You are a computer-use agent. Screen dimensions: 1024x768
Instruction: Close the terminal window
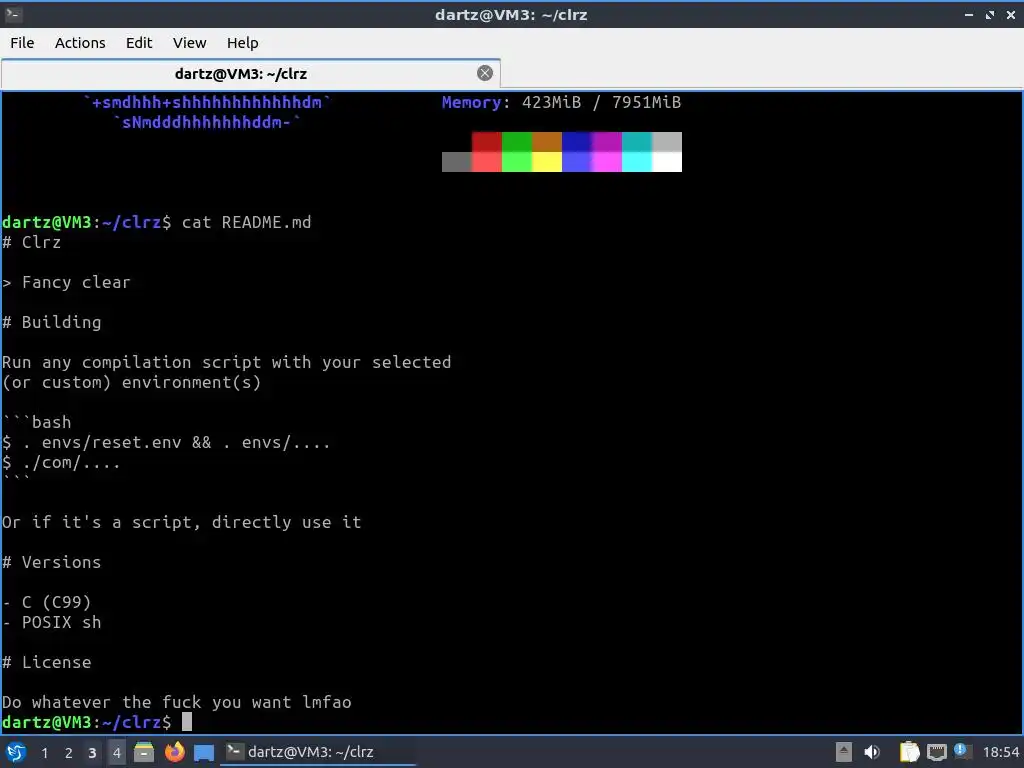(1010, 14)
